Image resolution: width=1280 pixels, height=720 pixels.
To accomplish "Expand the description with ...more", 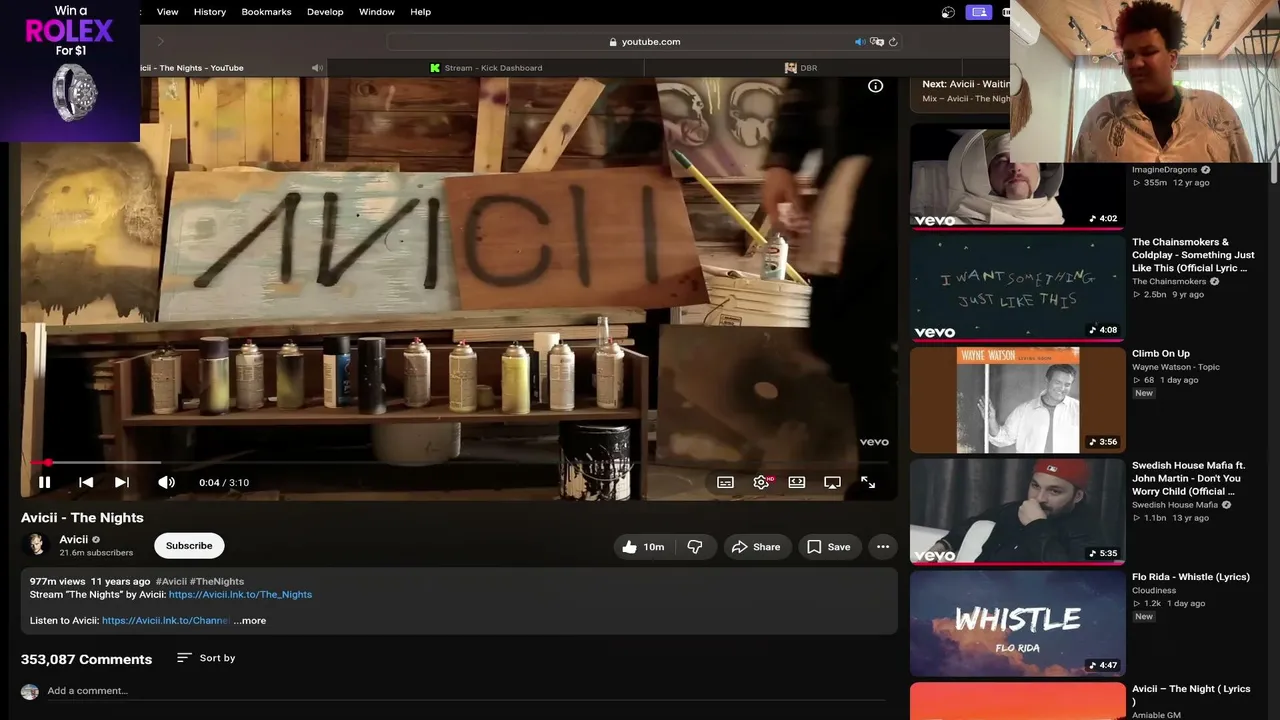I will [x=250, y=620].
